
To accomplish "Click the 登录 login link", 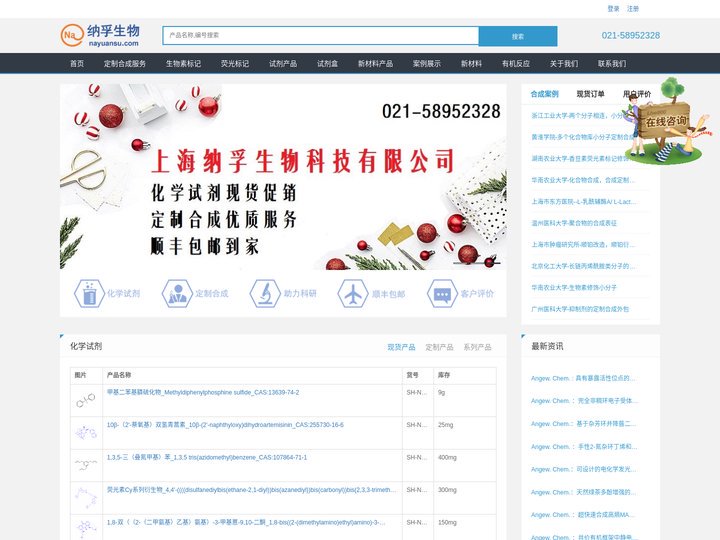I will tap(613, 9).
